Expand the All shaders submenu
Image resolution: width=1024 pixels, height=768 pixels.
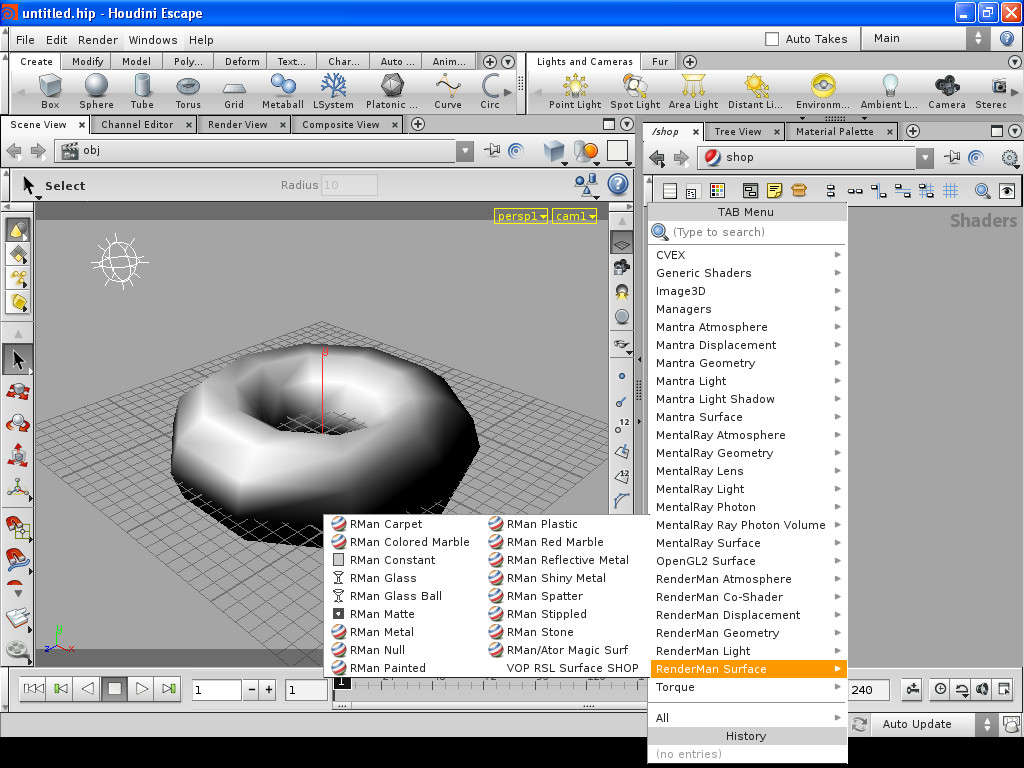(x=748, y=718)
